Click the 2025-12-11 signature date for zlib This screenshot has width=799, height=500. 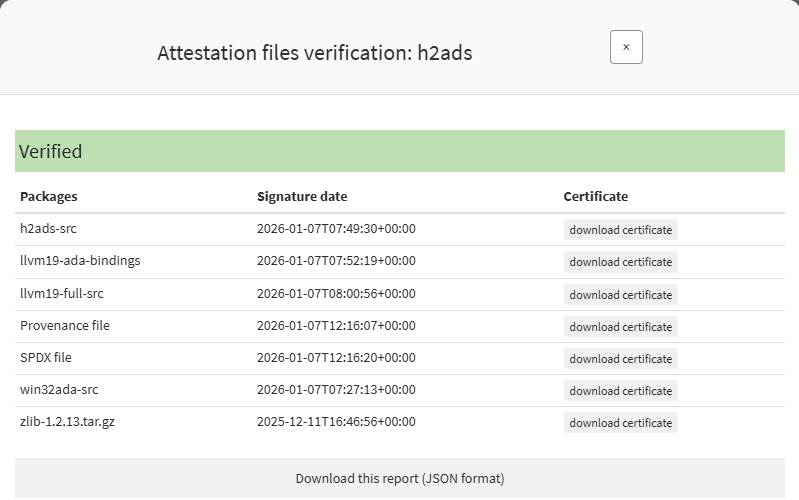point(336,422)
